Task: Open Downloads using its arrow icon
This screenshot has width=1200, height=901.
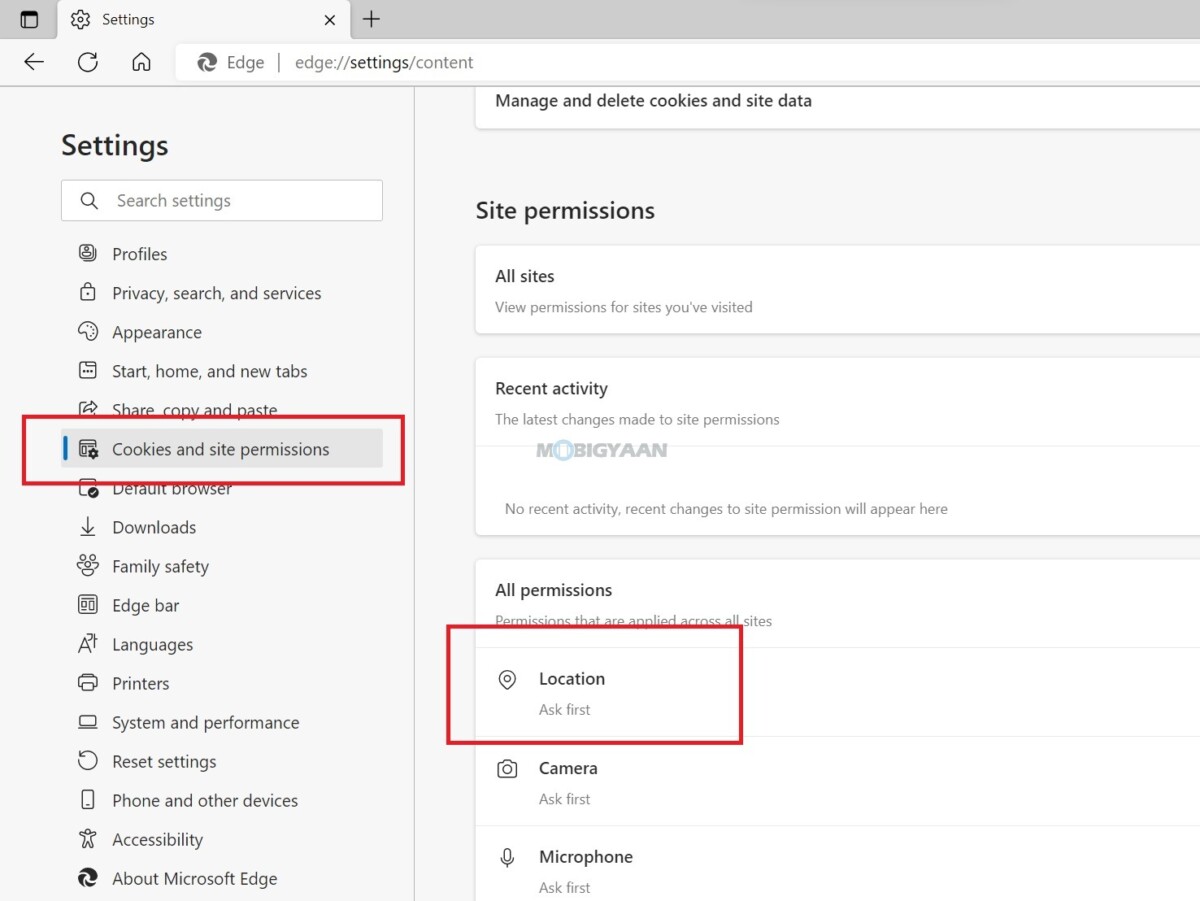Action: pos(89,527)
